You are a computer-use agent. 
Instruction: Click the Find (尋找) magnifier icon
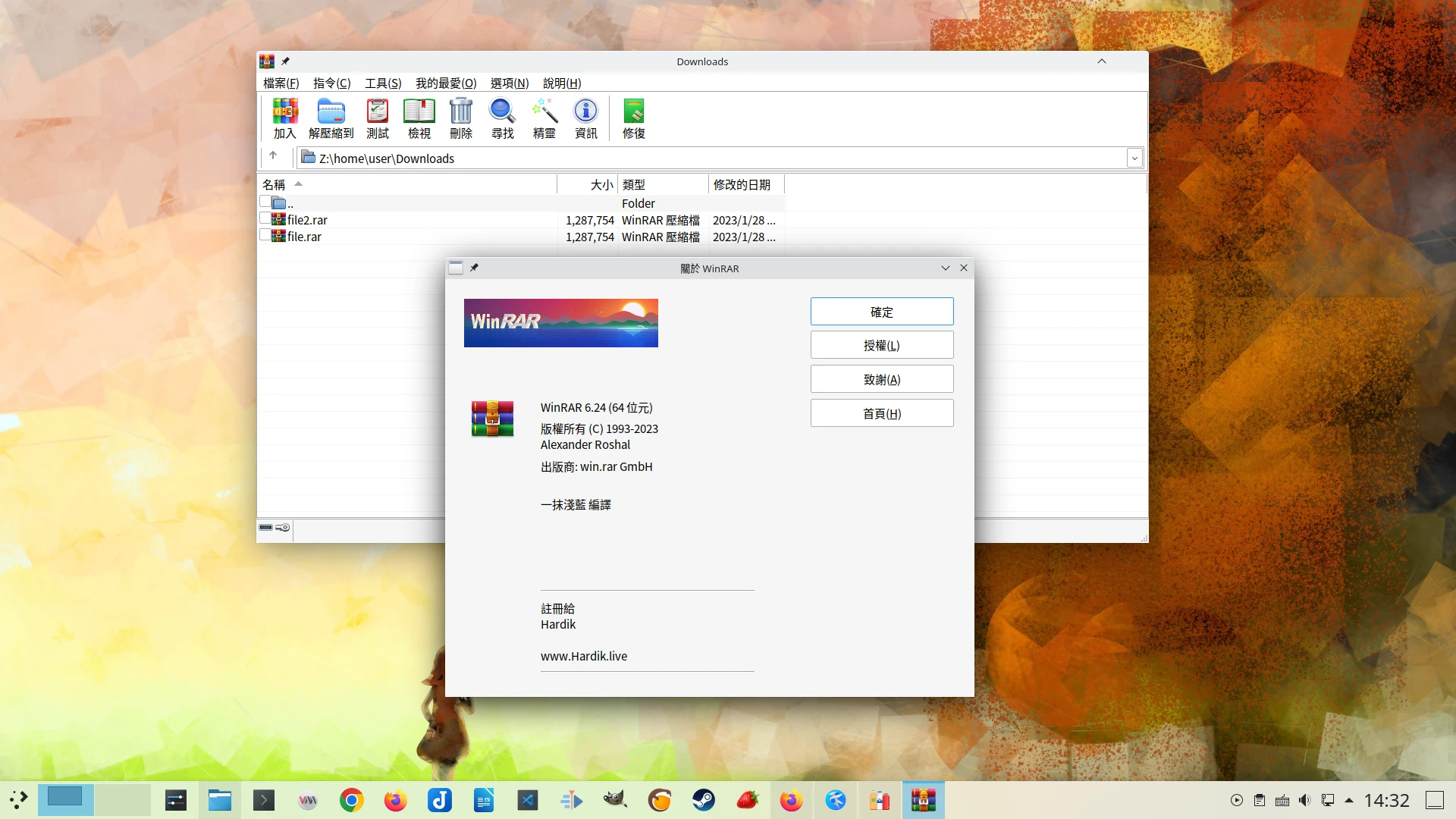[x=502, y=118]
